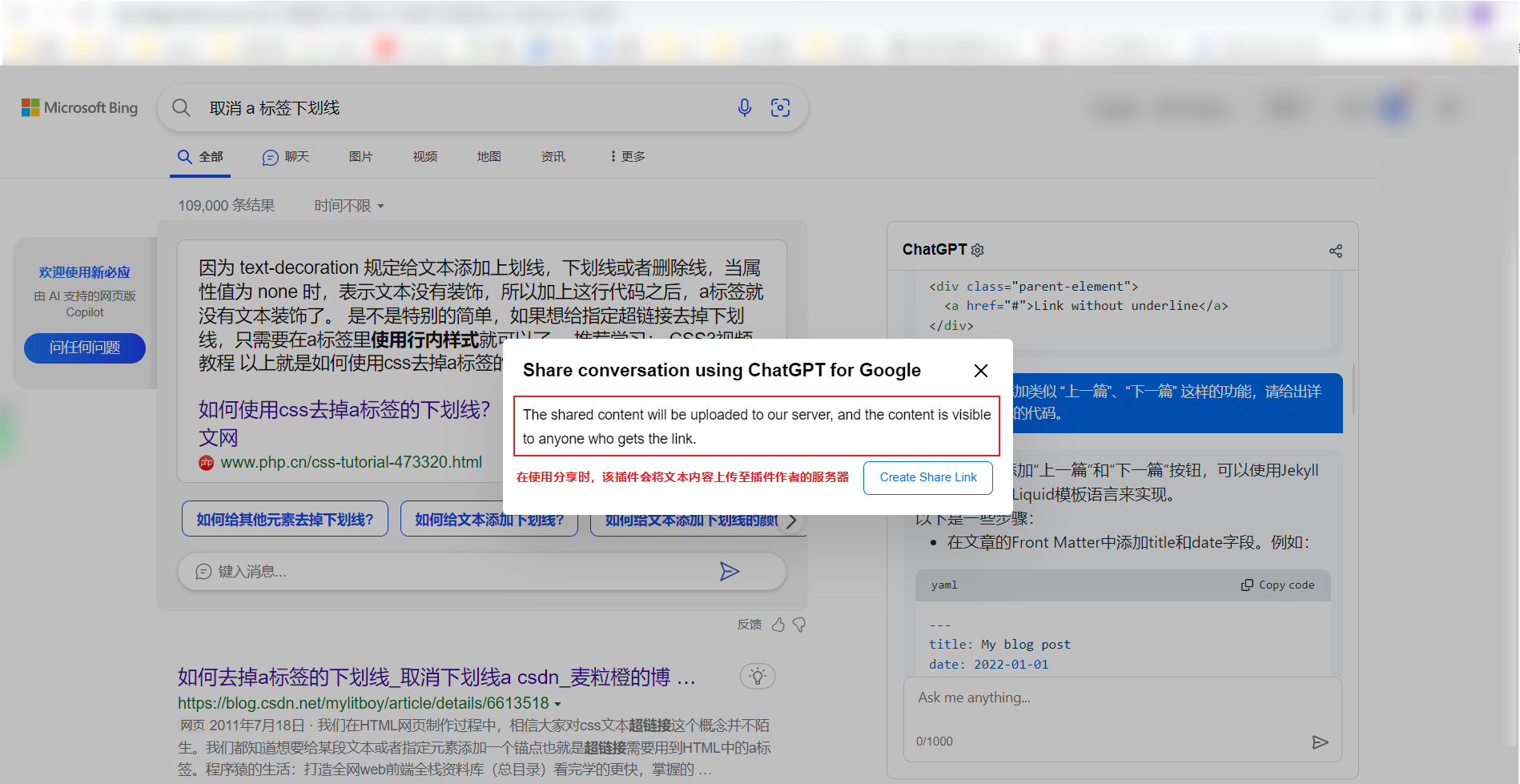Click the 109,000 条结果 count text
Viewport: 1520px width, 784px height.
coord(226,206)
